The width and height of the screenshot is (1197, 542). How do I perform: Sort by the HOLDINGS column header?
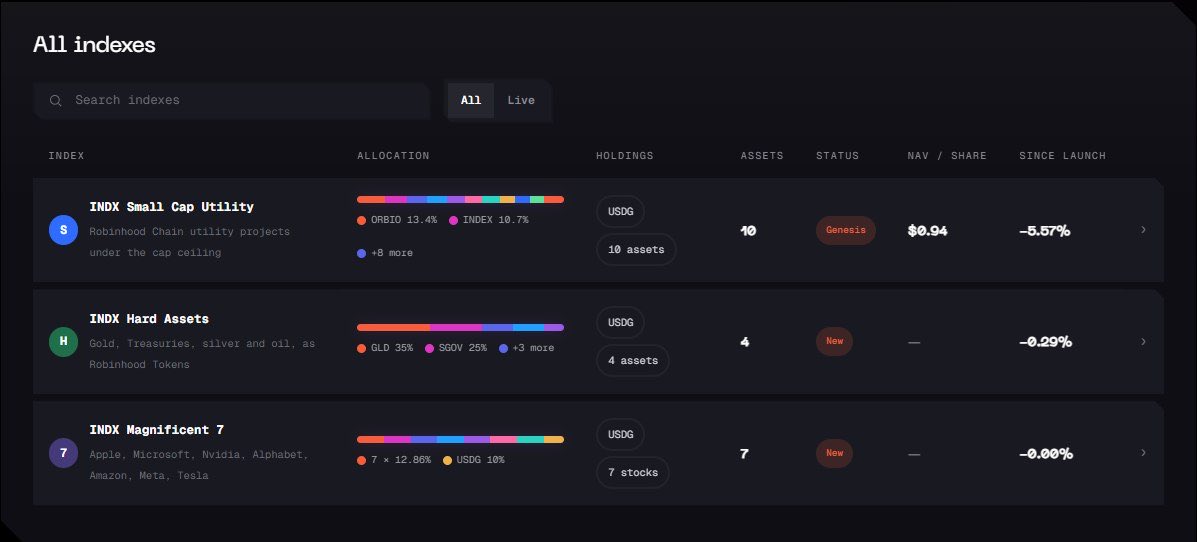pos(624,156)
